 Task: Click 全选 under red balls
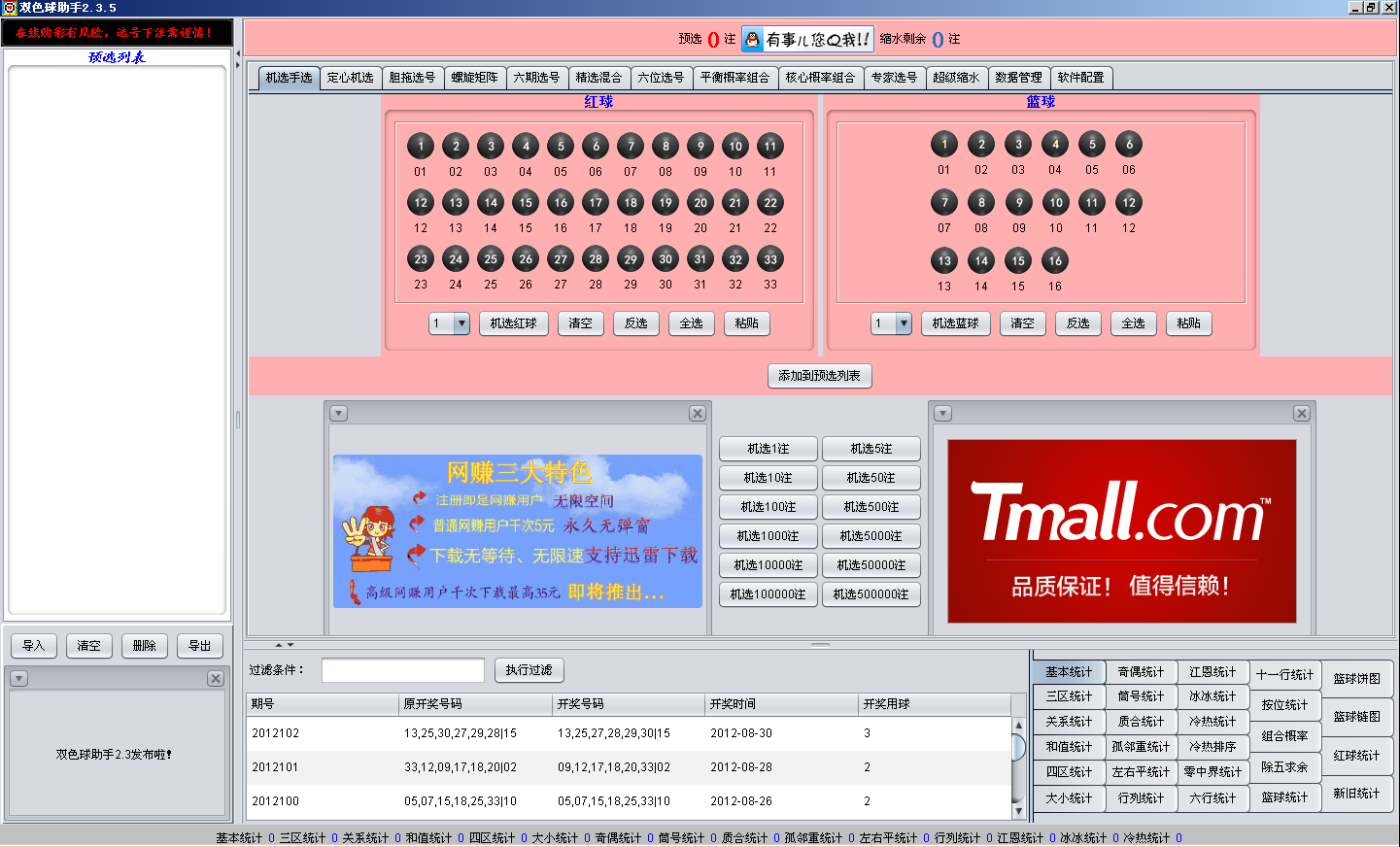tap(692, 323)
